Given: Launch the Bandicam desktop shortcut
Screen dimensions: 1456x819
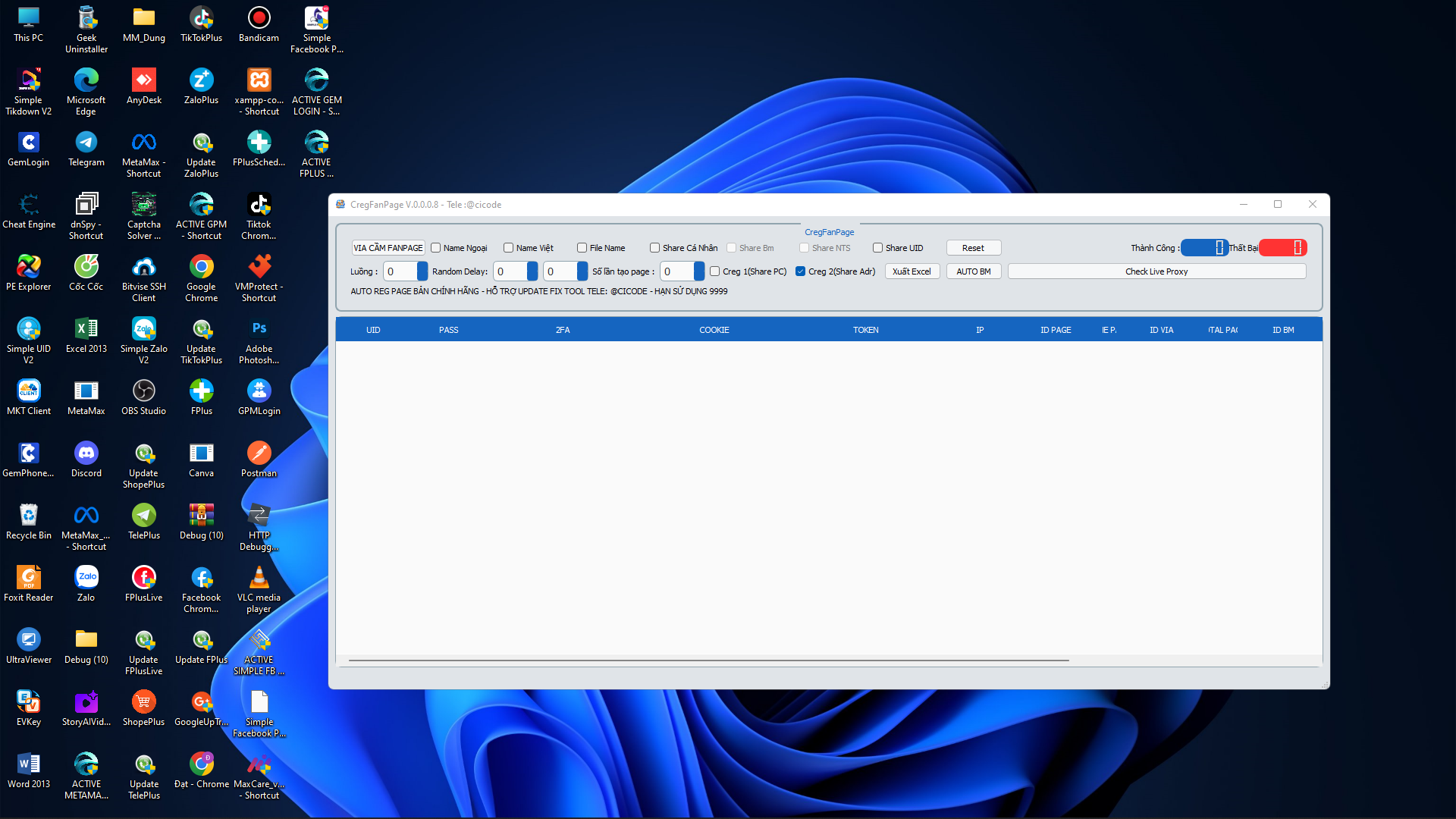Looking at the screenshot, I should click(259, 24).
